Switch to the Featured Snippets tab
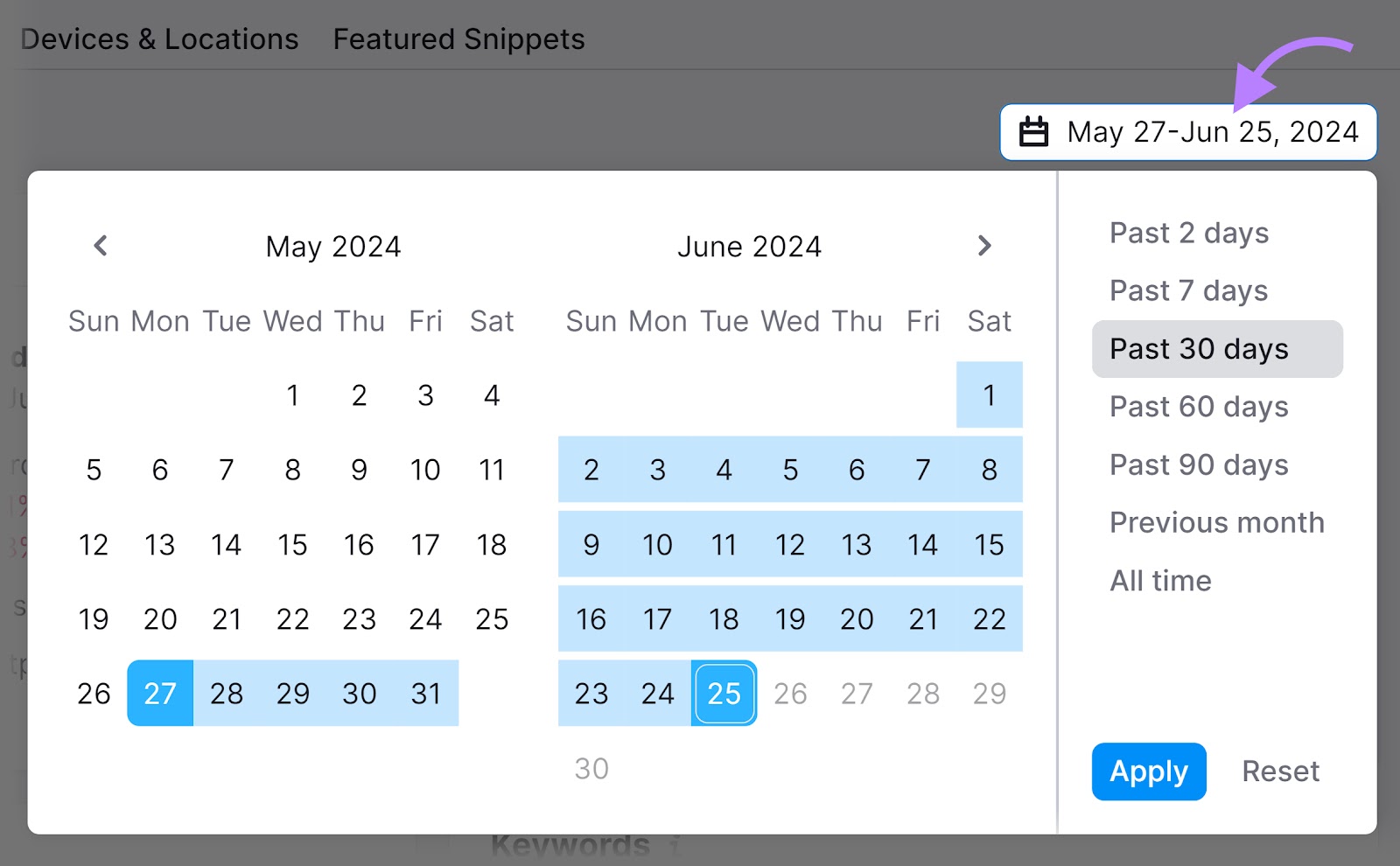Screen dimensions: 1400x866 (458, 38)
